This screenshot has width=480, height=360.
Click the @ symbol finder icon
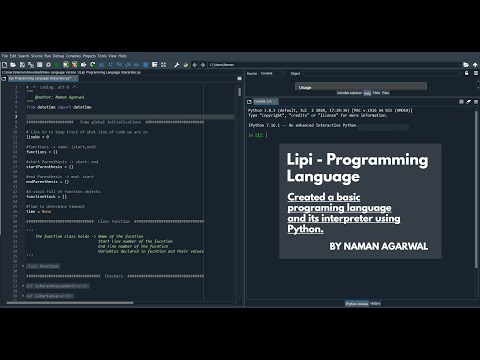coord(49,65)
